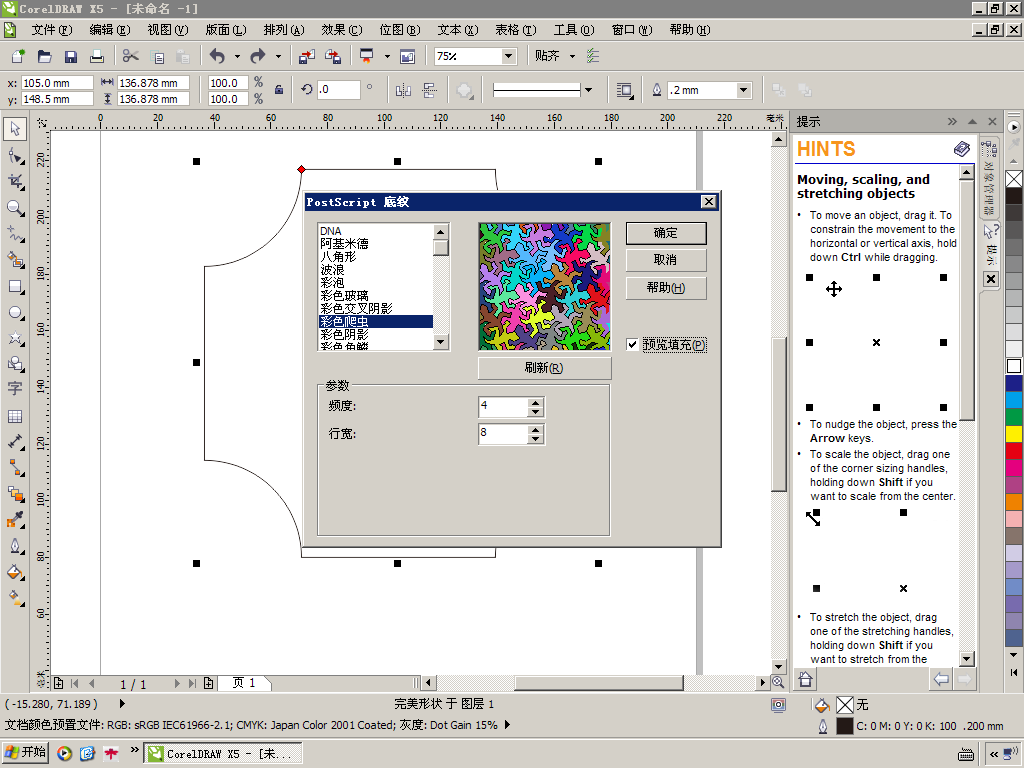Click the Open folder icon
The width and height of the screenshot is (1024, 768).
click(x=44, y=56)
